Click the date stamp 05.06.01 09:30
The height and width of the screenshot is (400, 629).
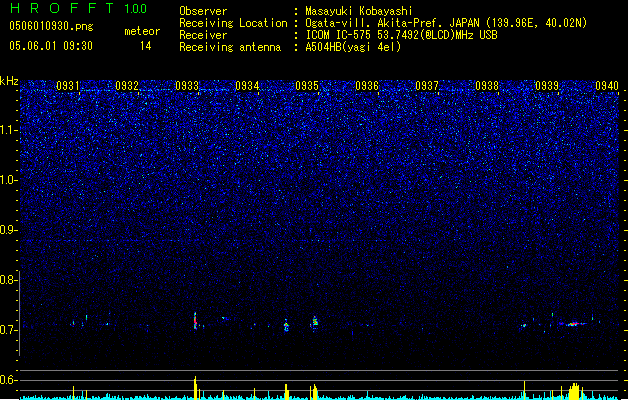pyautogui.click(x=51, y=46)
